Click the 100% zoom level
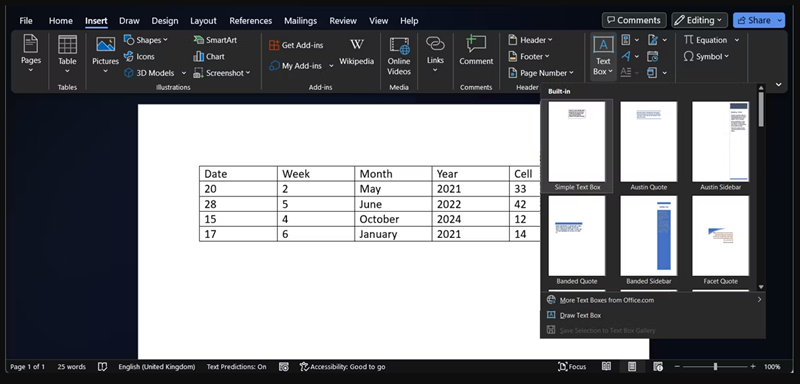Viewport: 800px width, 384px height. (772, 367)
